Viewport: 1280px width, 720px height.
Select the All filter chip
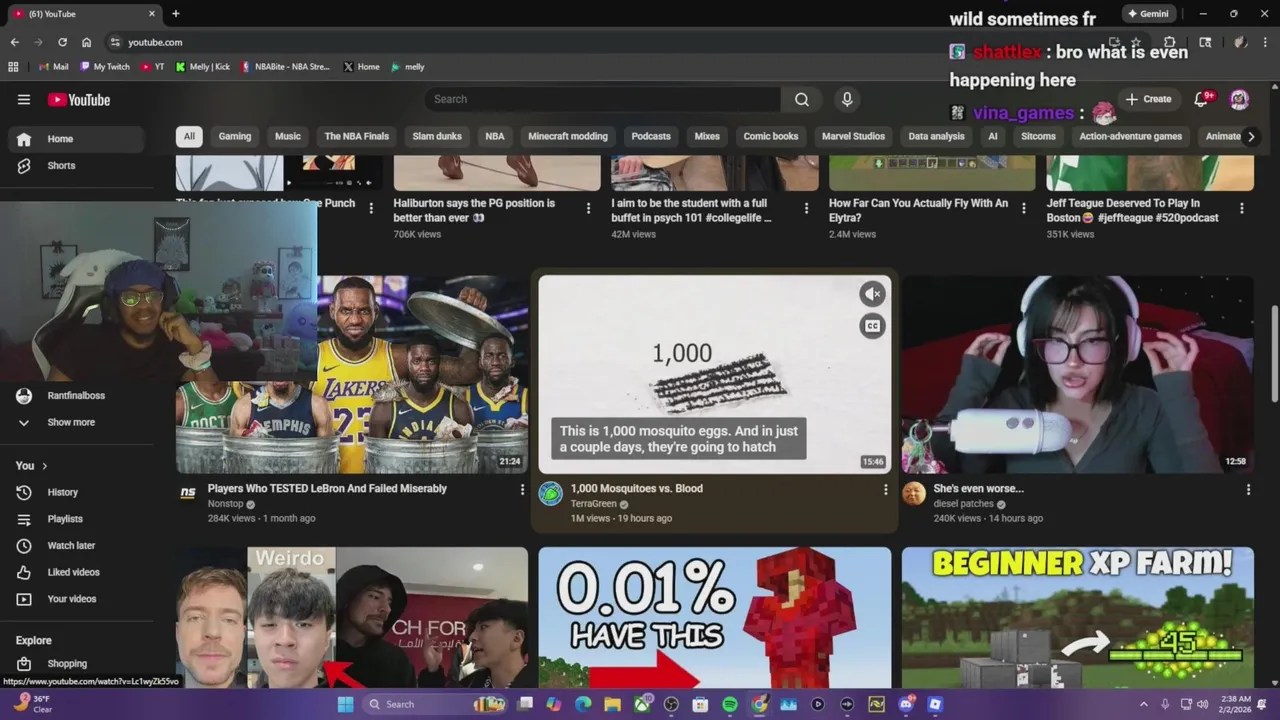point(189,136)
